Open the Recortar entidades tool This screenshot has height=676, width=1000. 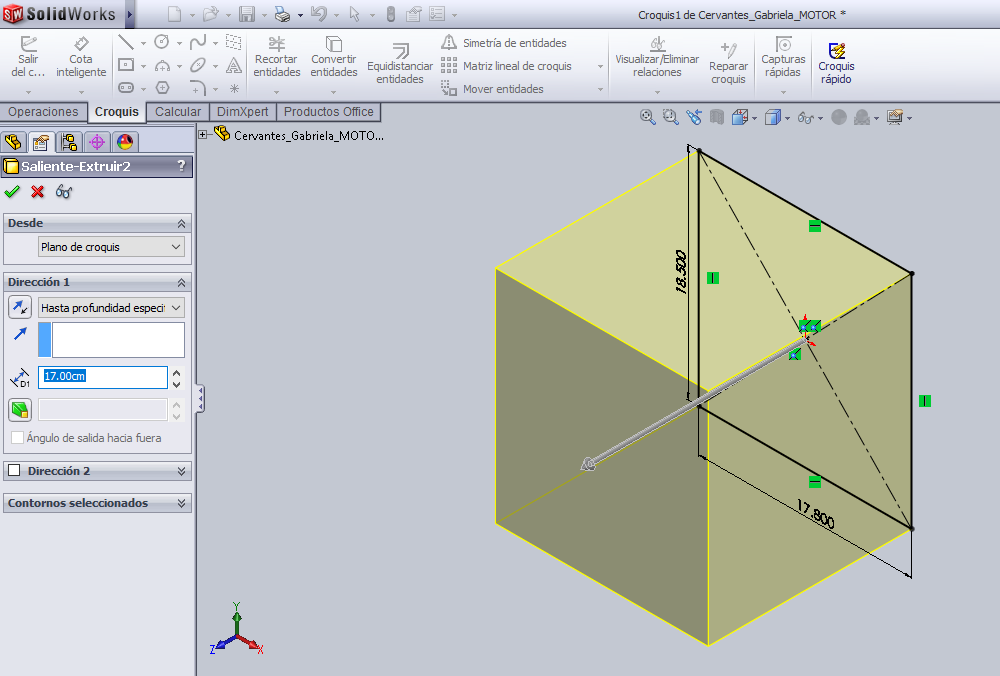coord(277,61)
